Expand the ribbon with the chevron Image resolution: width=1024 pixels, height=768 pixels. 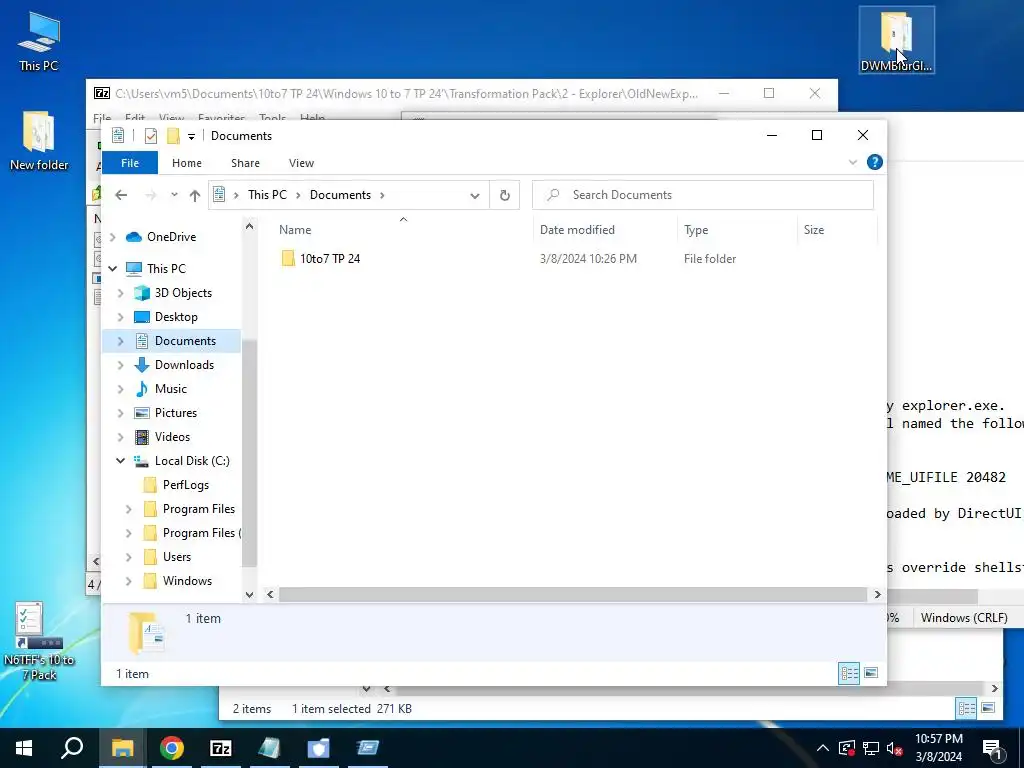point(852,163)
